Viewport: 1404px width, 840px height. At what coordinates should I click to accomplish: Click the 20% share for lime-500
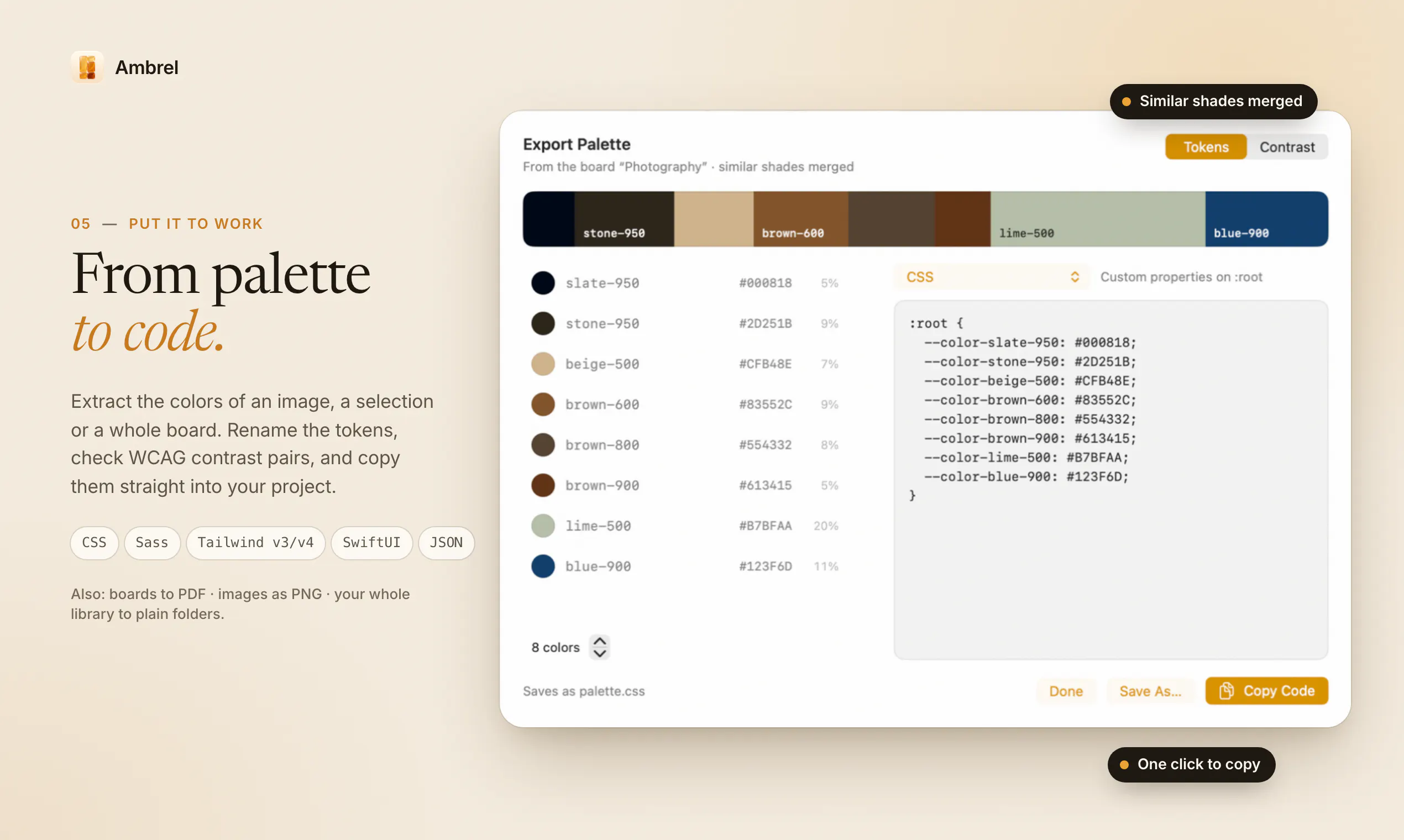[x=825, y=526]
